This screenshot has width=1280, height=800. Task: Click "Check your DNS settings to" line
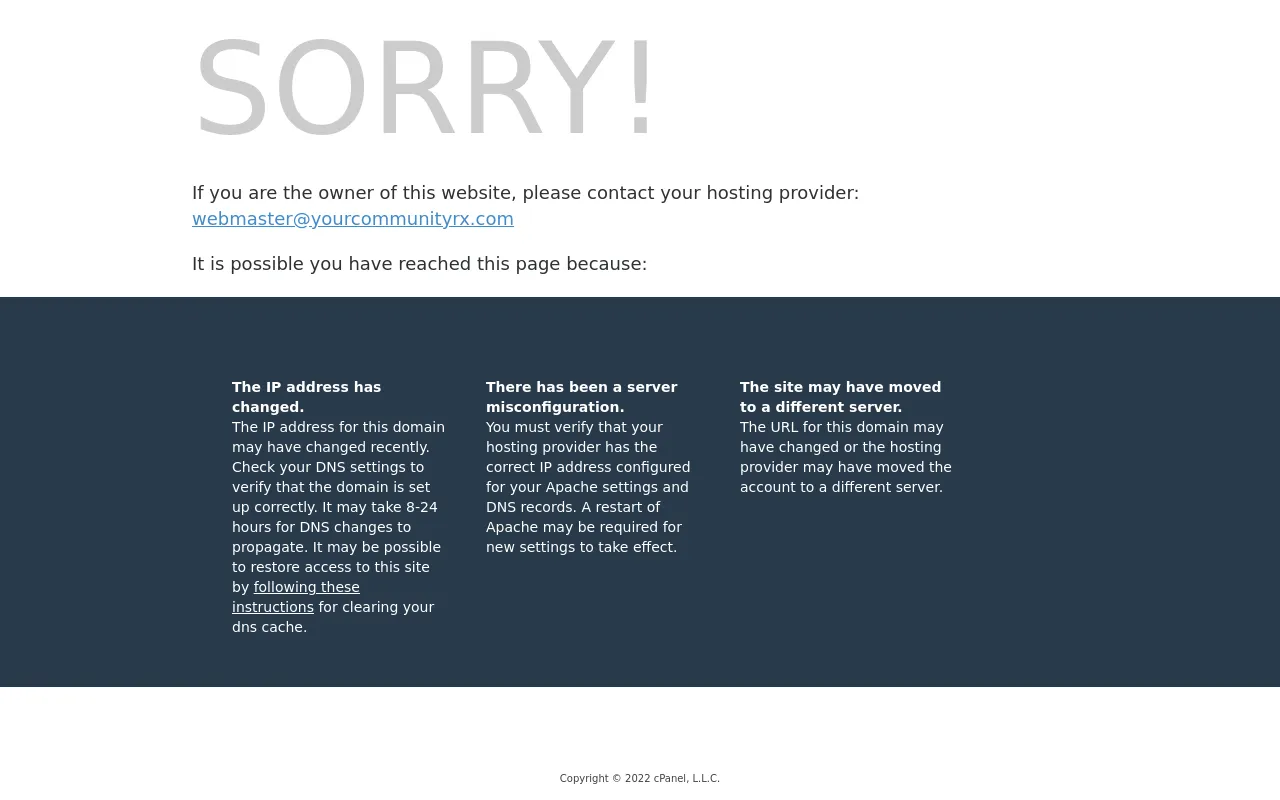(x=328, y=467)
